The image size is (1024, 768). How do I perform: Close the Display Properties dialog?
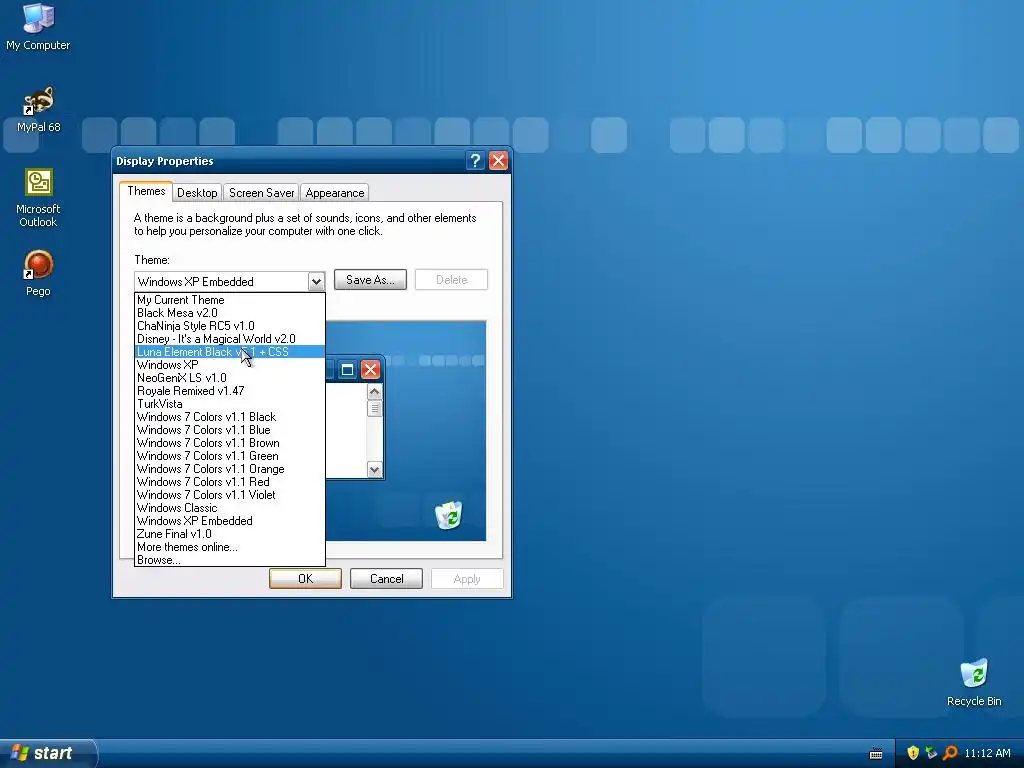click(498, 161)
